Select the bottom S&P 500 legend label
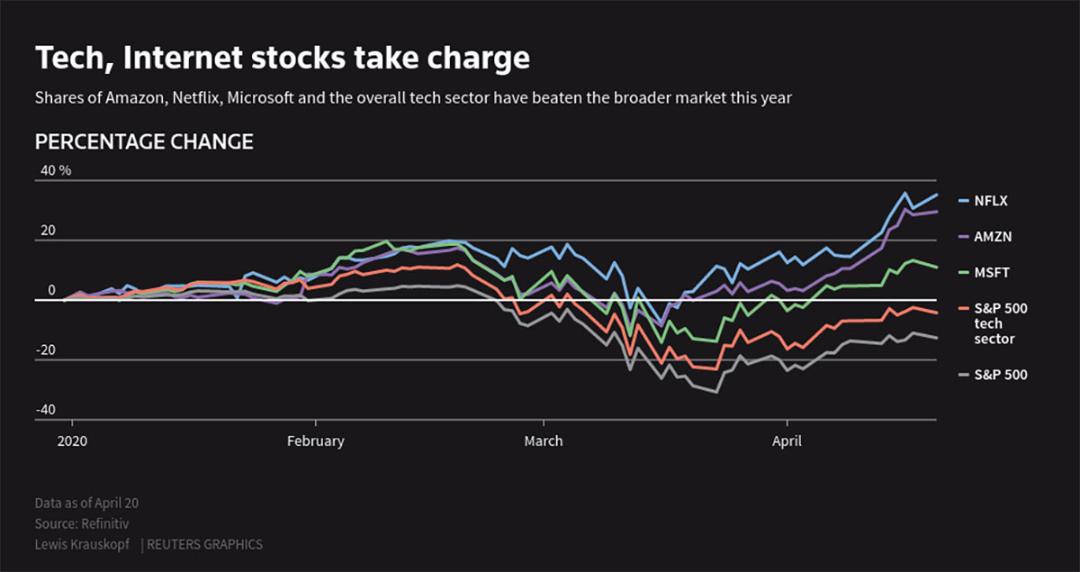The height and width of the screenshot is (572, 1080). (x=1001, y=375)
